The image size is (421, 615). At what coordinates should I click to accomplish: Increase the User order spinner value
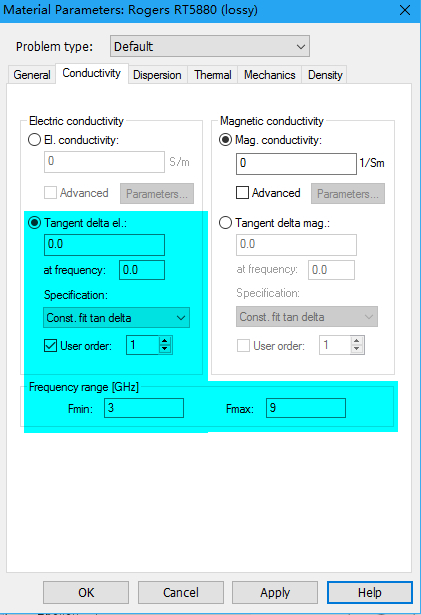pos(165,341)
